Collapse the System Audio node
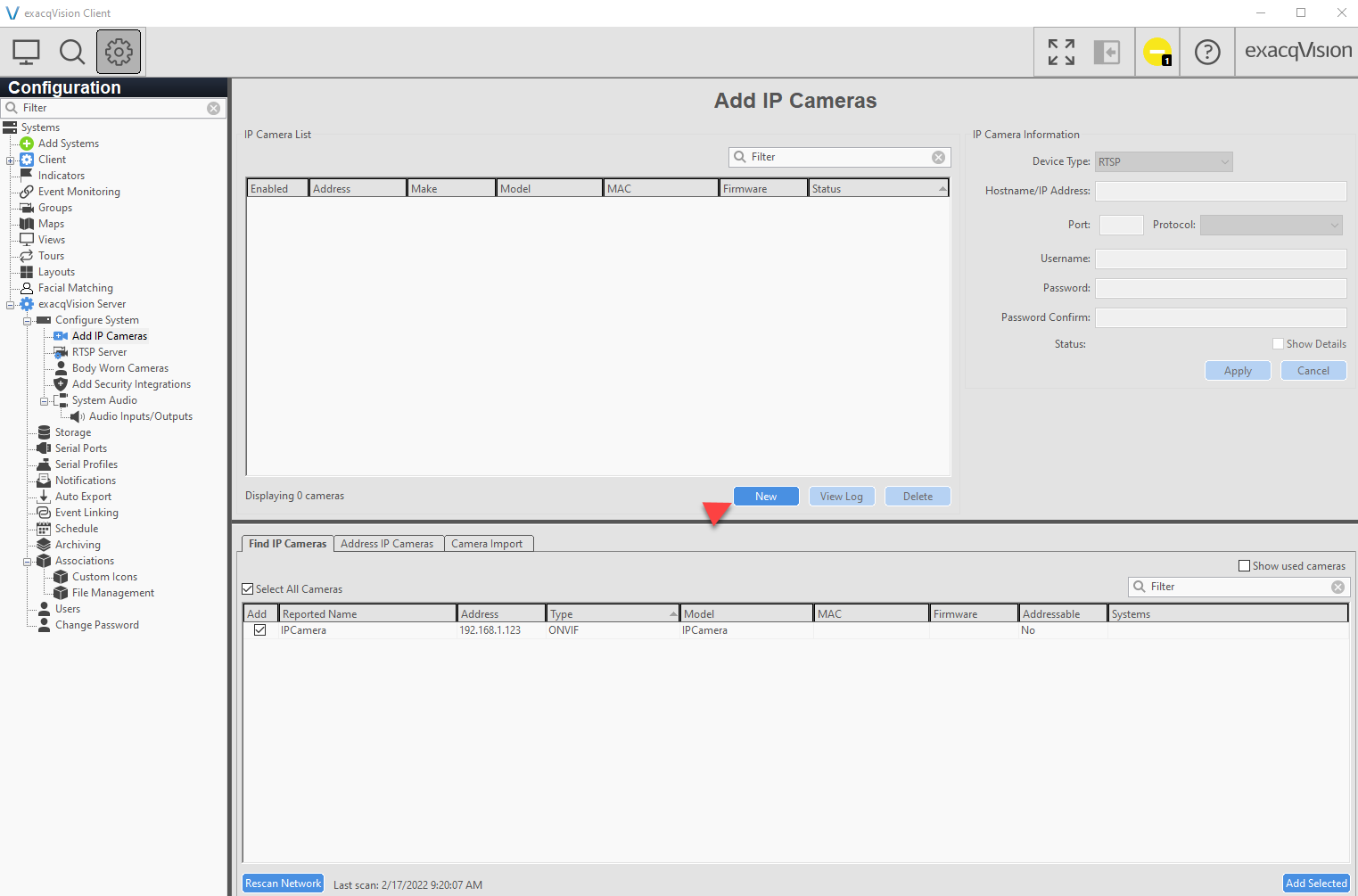The image size is (1358, 896). 44,401
